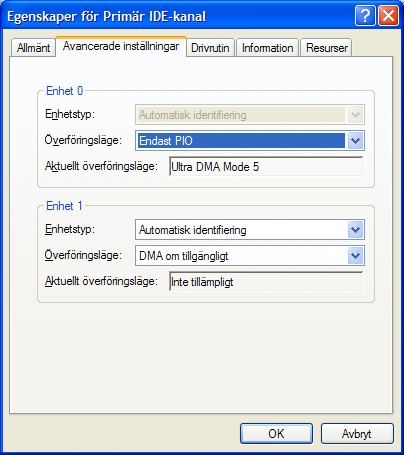Image resolution: width=404 pixels, height=455 pixels.
Task: Click the greyed Enhet 0 Automatisk identifiering box
Action: pos(250,115)
